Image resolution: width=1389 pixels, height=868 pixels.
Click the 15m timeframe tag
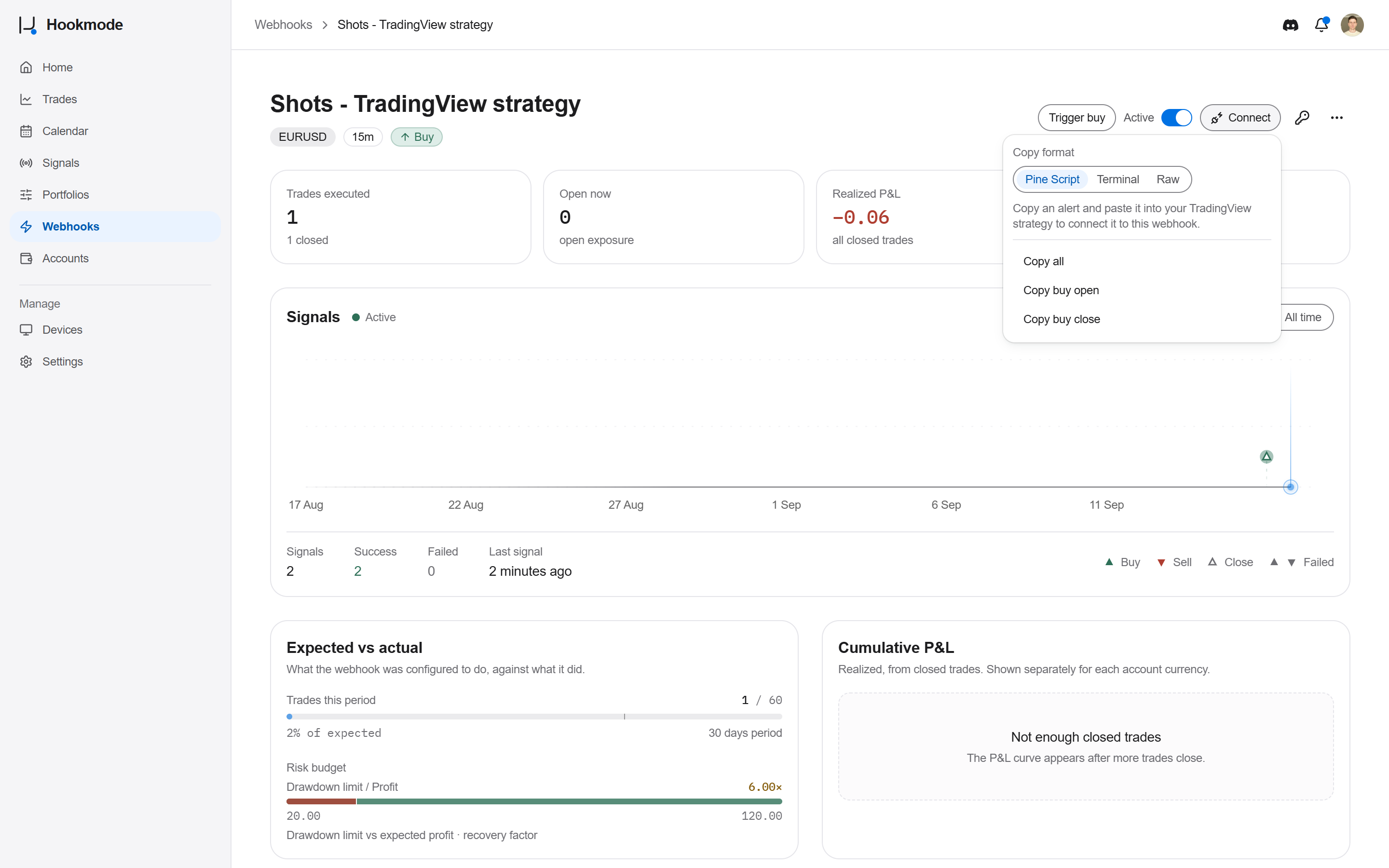(363, 136)
